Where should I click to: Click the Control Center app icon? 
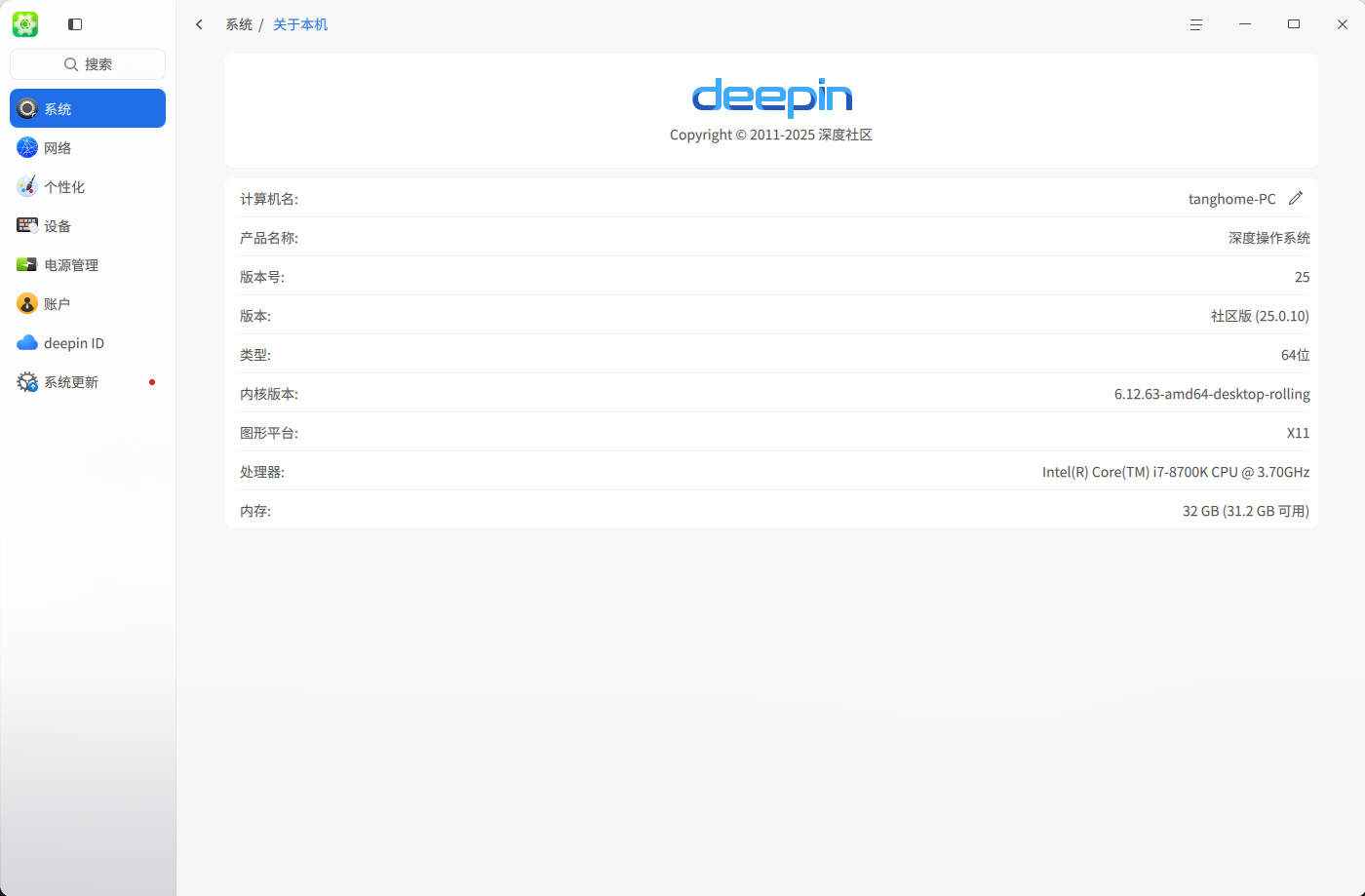(25, 24)
